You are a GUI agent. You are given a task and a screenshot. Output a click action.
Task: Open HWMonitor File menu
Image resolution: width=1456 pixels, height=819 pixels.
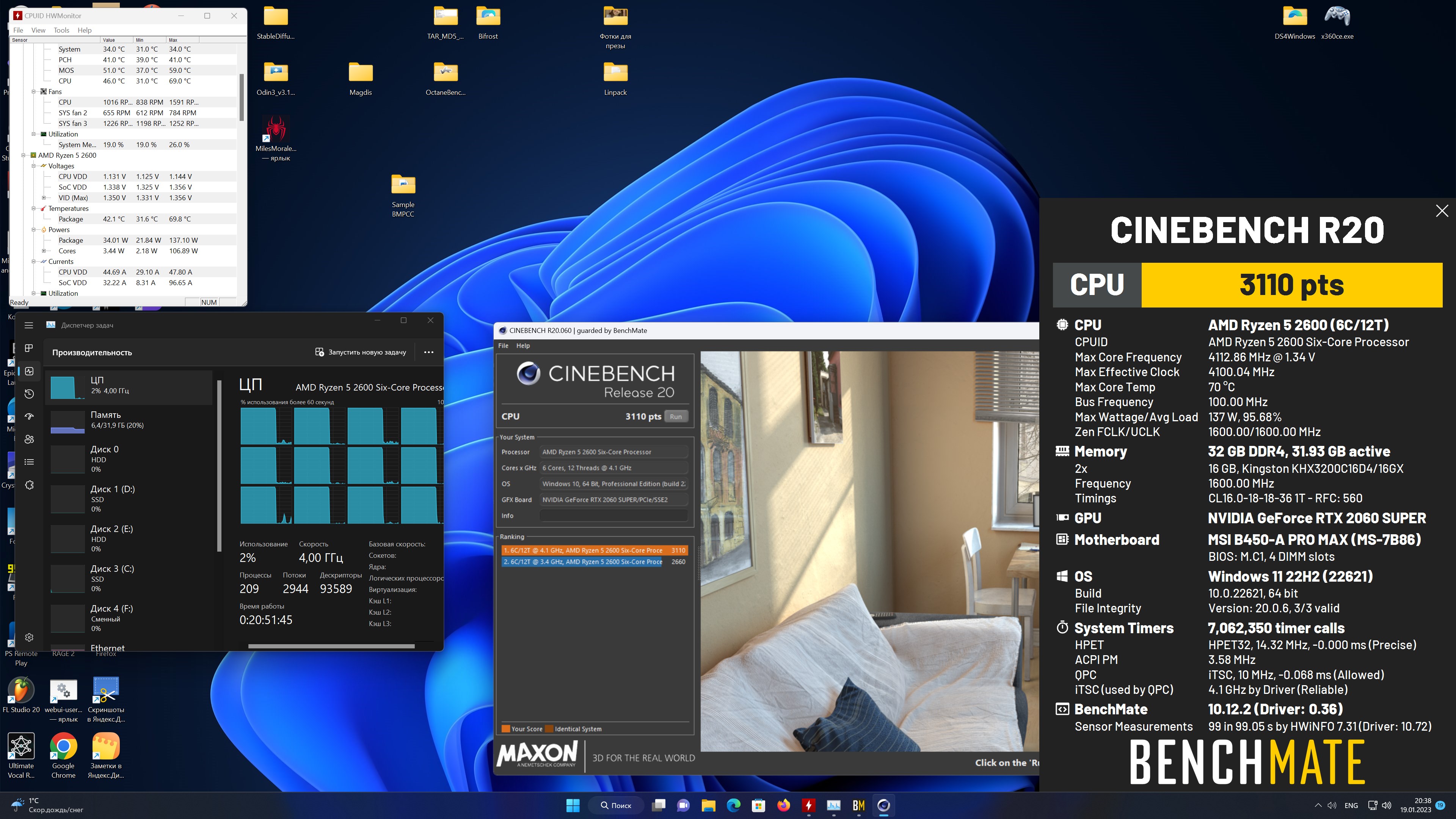[x=18, y=30]
